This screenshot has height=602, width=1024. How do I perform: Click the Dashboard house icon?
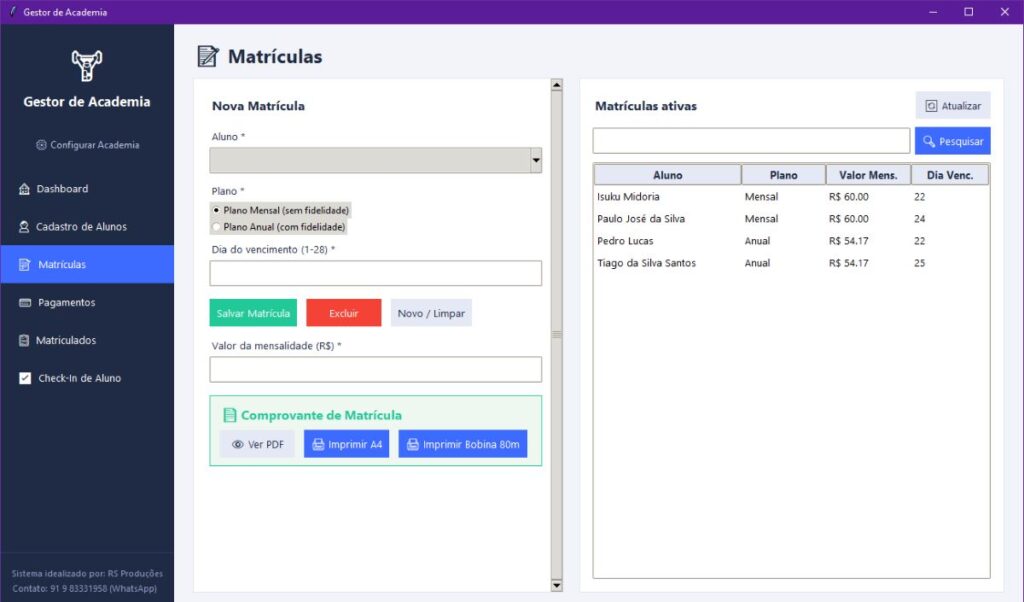(x=24, y=189)
